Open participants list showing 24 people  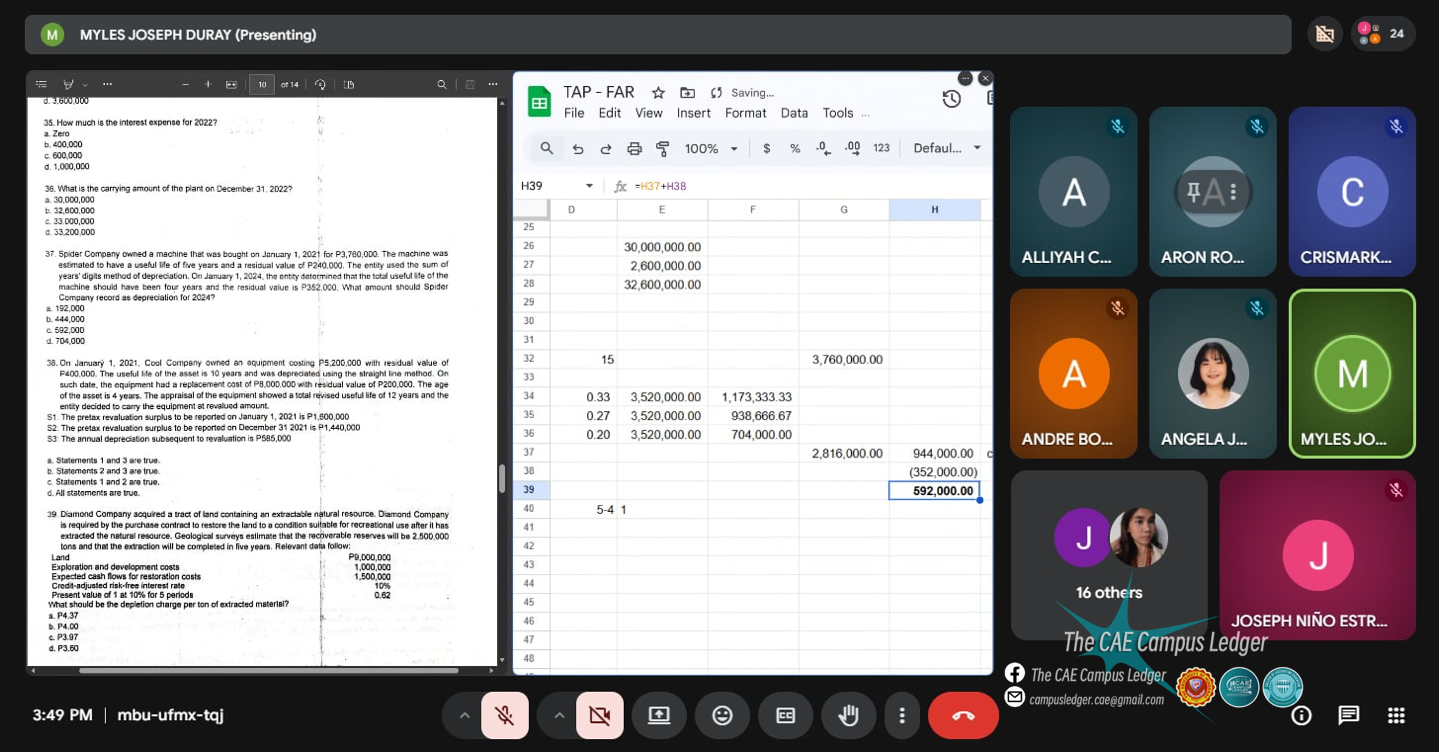[x=1382, y=34]
